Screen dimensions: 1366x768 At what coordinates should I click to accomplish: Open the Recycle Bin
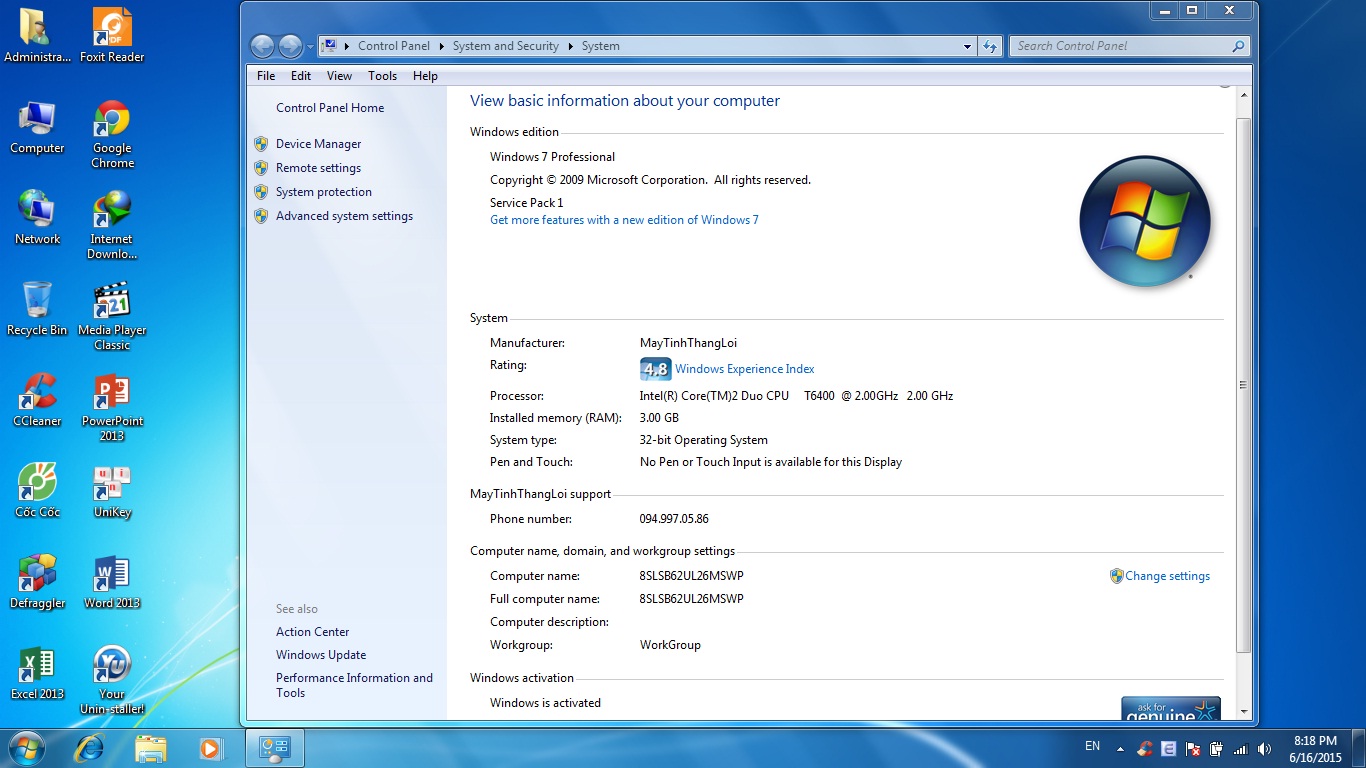point(37,298)
